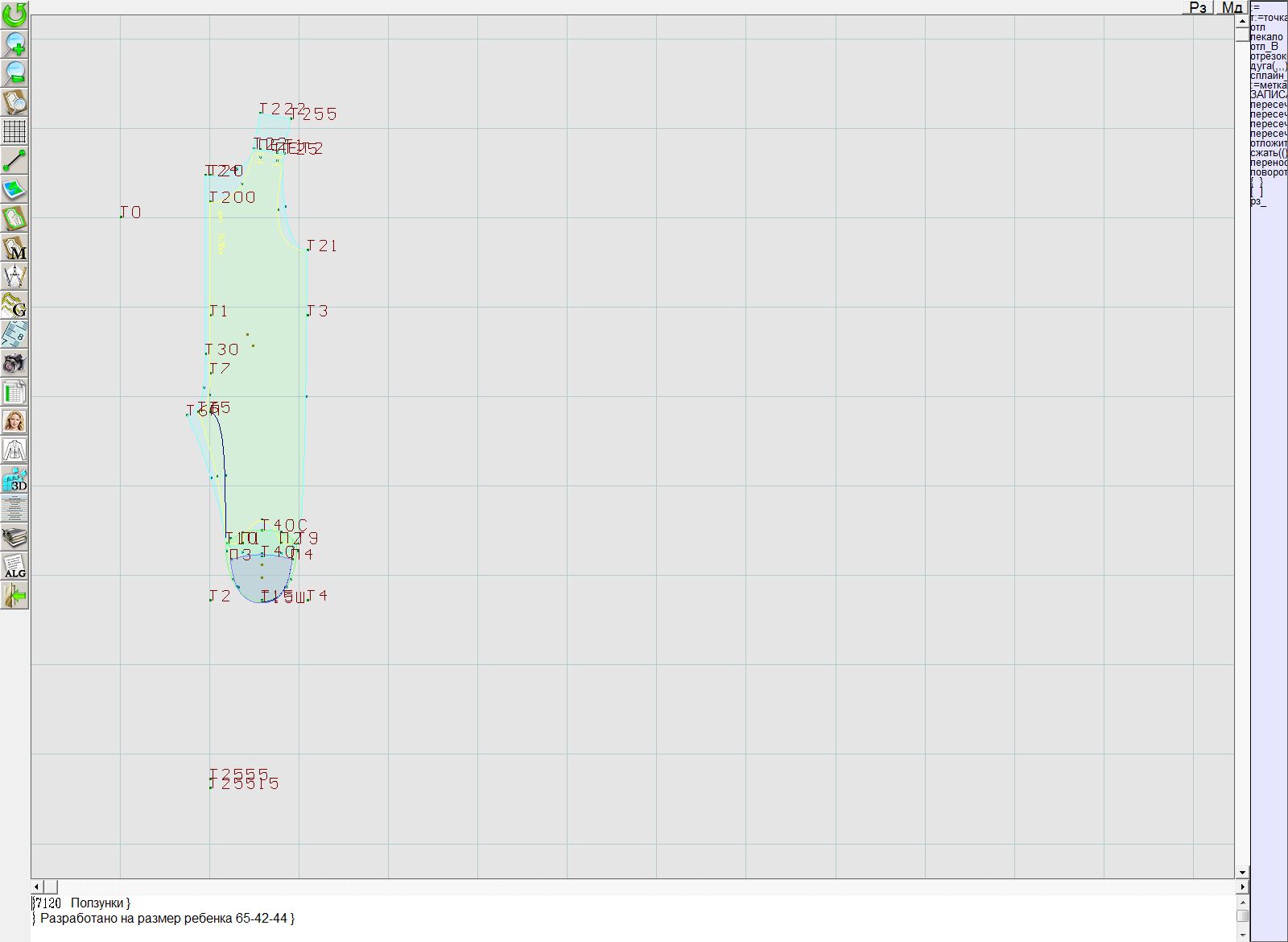
Task: Toggle the grid display icon
Action: click(x=14, y=131)
